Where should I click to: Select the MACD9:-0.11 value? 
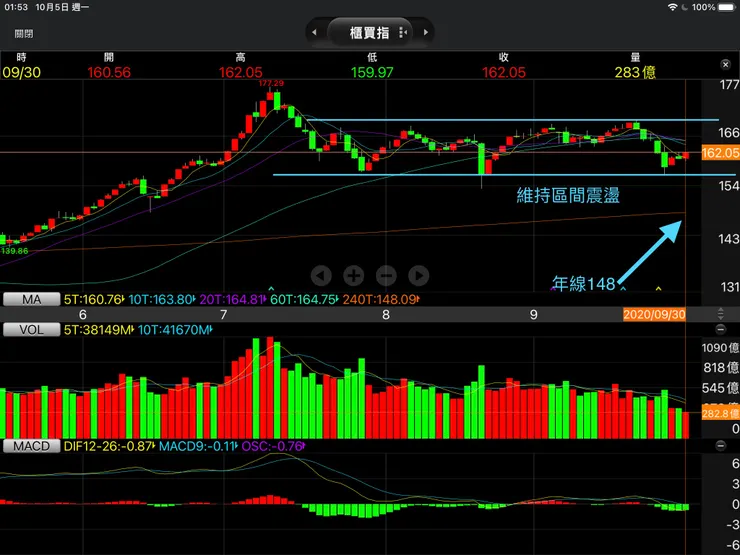[198, 446]
